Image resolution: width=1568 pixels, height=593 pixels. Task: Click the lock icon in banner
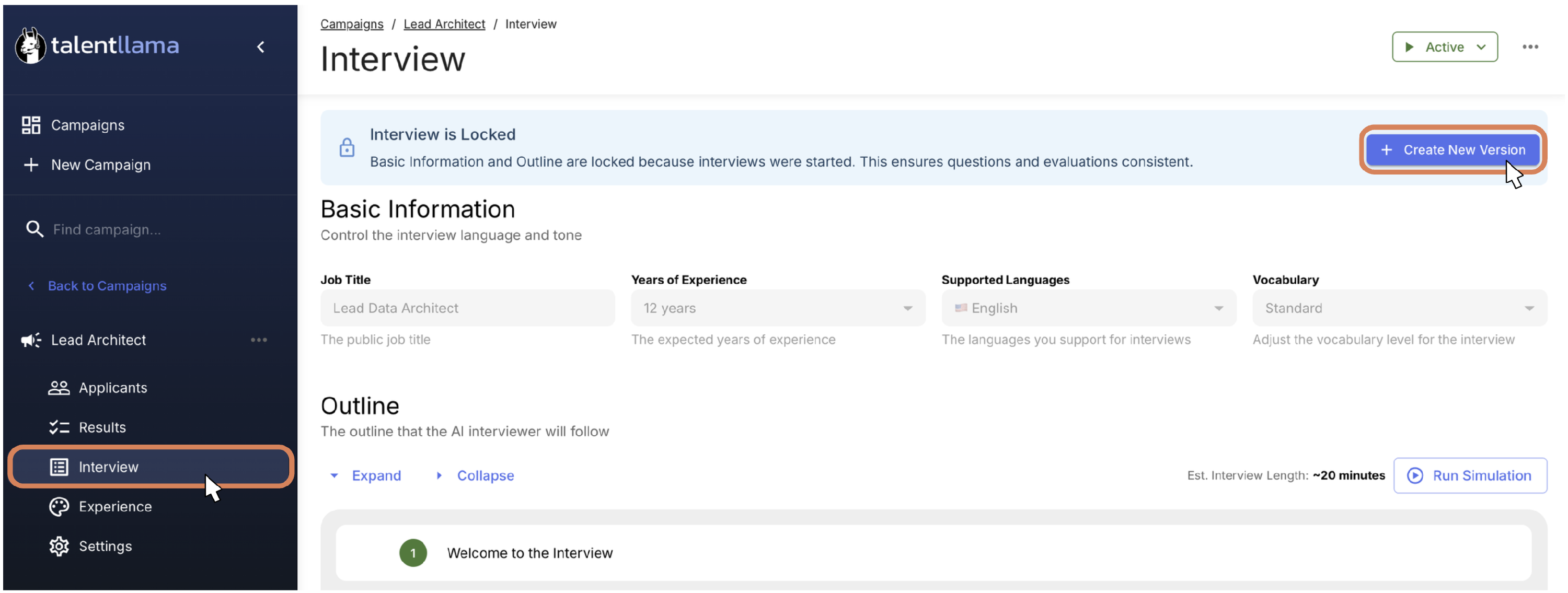click(347, 147)
